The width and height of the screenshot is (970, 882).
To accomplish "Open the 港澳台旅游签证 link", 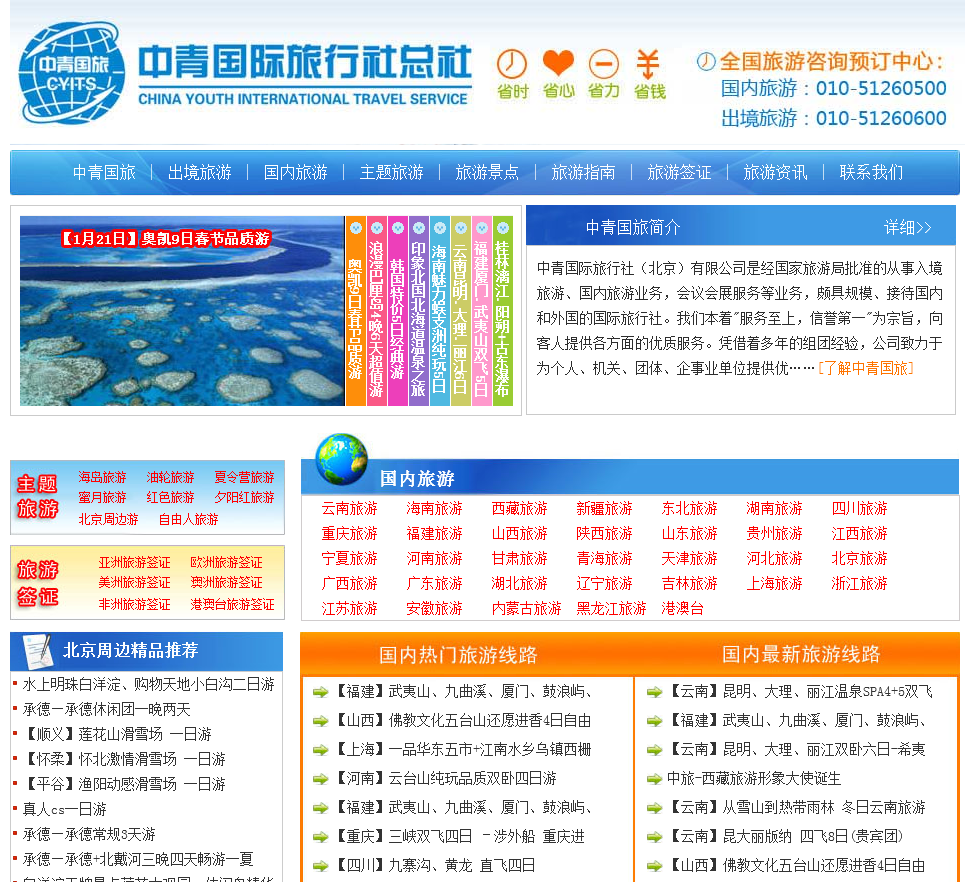I will [x=233, y=605].
